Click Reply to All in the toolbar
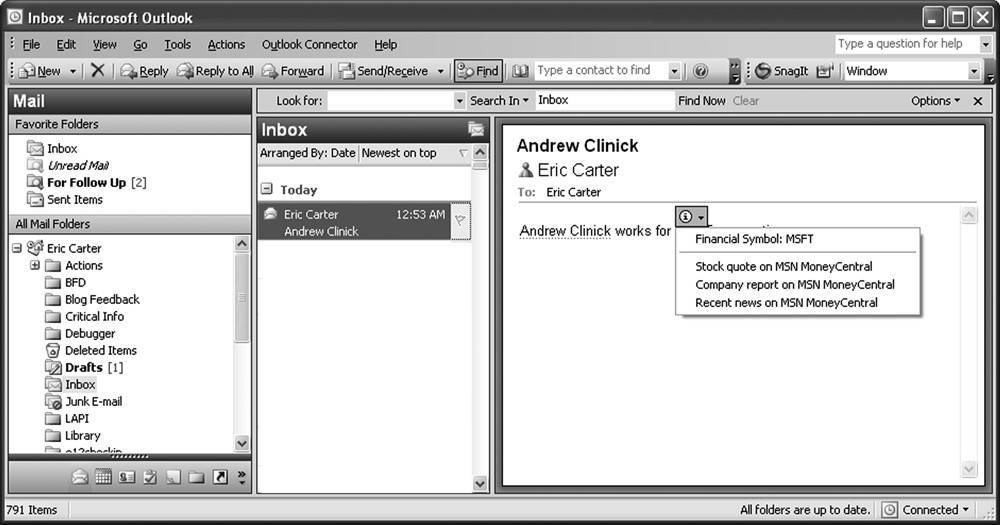Viewport: 1000px width, 525px height. click(x=216, y=71)
